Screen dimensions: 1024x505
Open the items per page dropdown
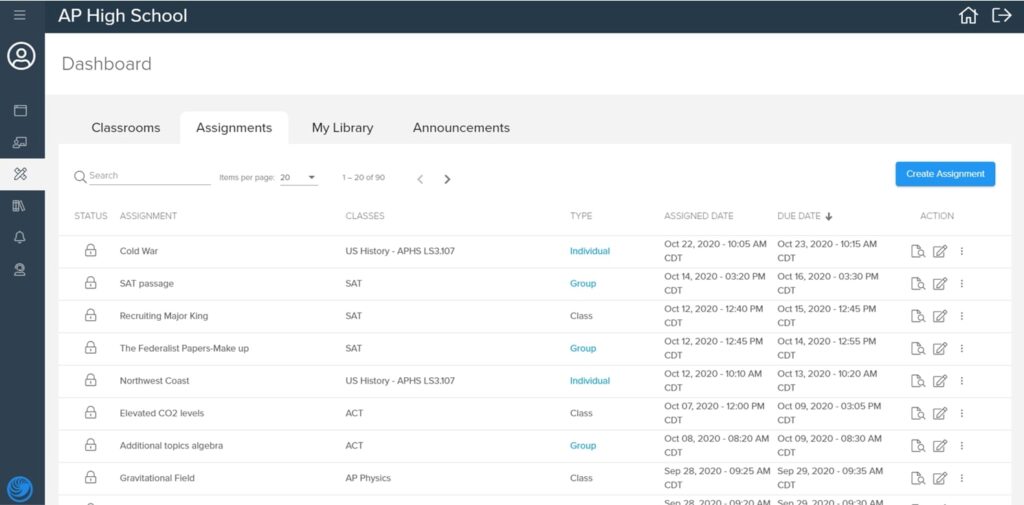click(298, 178)
